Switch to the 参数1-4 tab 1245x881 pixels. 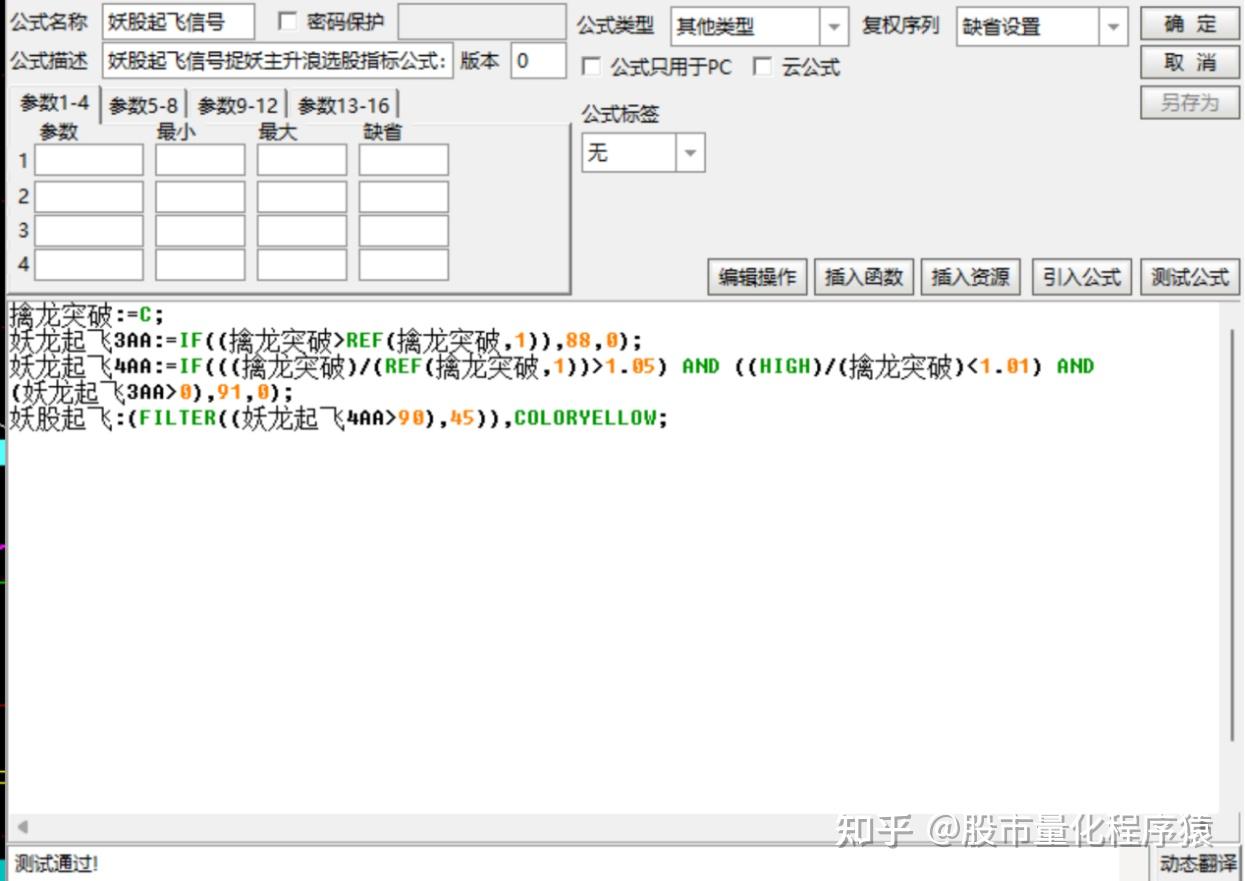pos(55,104)
